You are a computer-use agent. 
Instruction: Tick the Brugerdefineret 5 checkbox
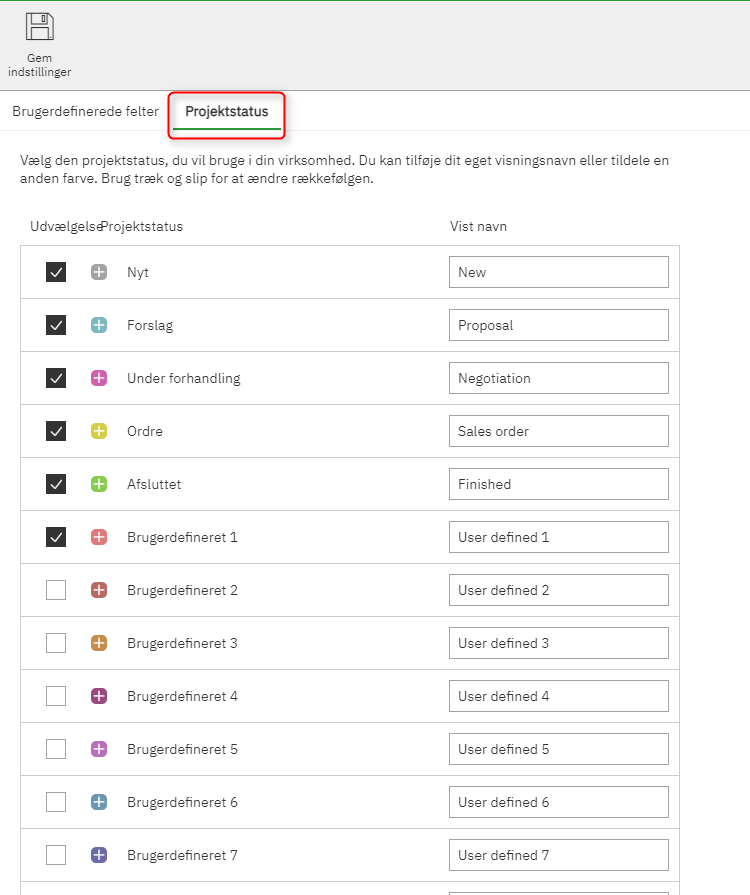56,749
